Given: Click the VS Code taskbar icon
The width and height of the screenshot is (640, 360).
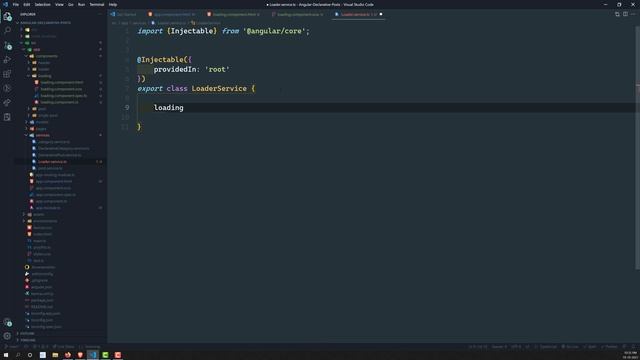Looking at the screenshot, I should (x=93, y=355).
